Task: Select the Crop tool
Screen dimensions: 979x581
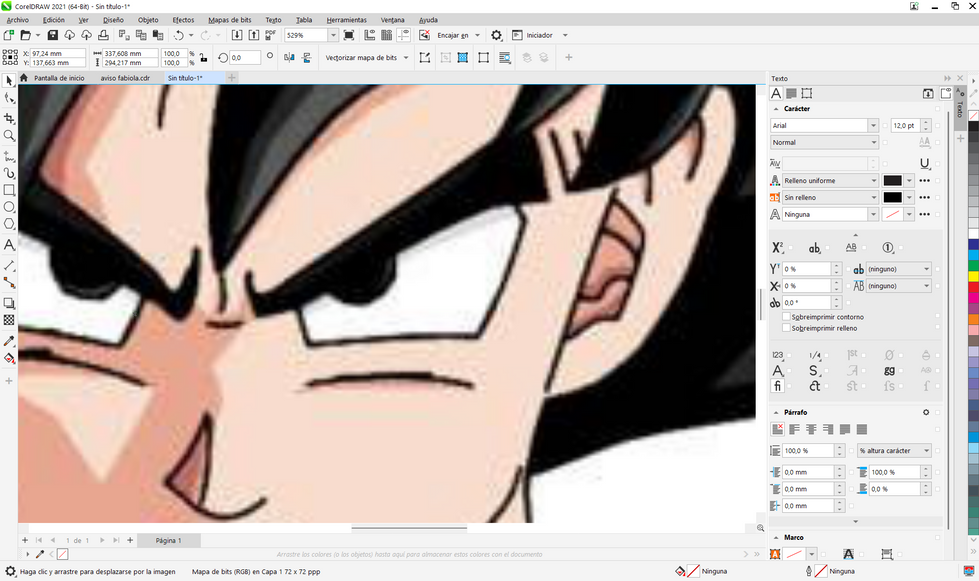Action: pos(9,118)
